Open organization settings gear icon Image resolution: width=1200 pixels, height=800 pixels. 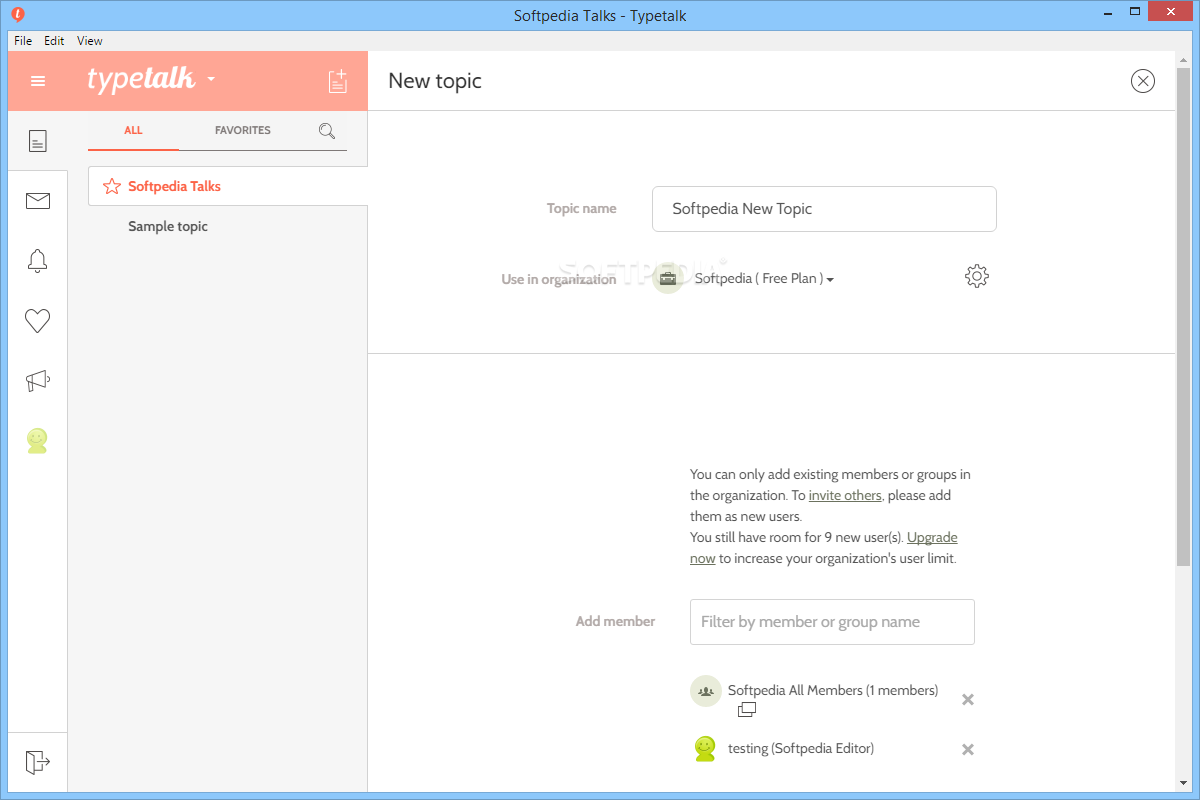[x=977, y=277]
